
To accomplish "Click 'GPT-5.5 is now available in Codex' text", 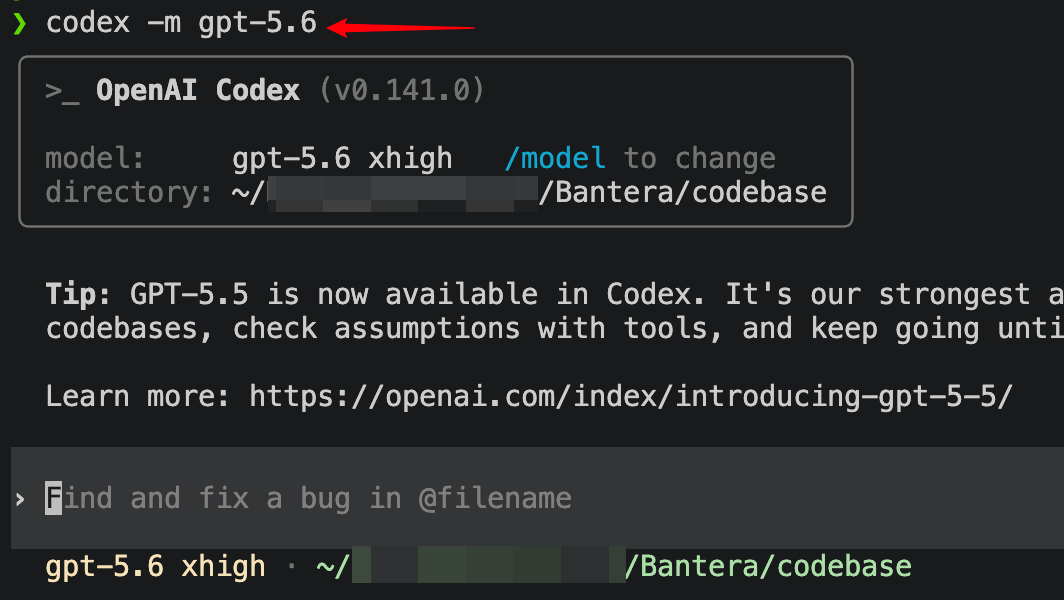I will (x=418, y=295).
